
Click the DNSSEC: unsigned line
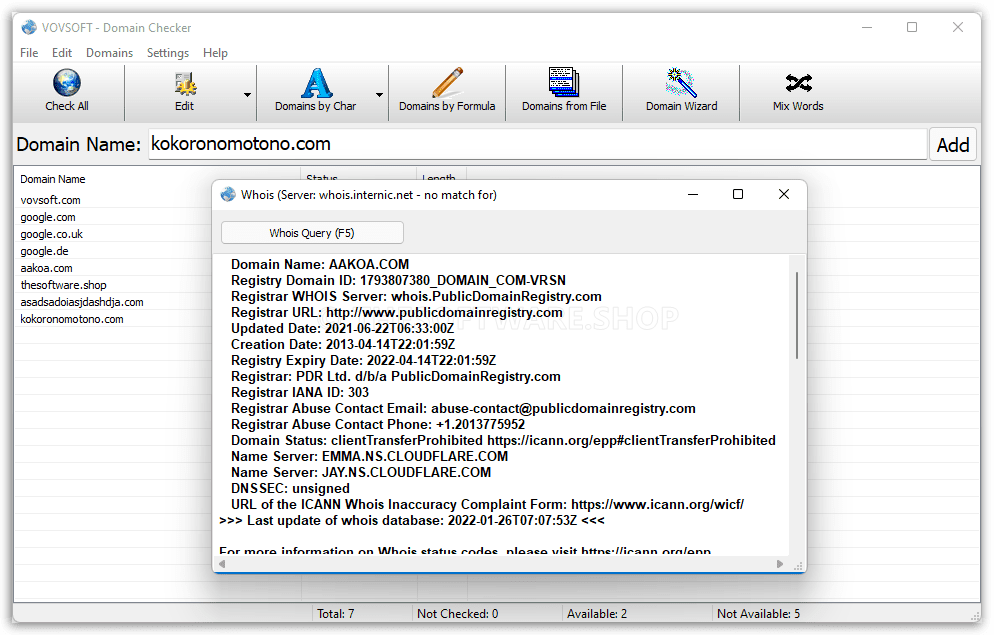tap(290, 489)
